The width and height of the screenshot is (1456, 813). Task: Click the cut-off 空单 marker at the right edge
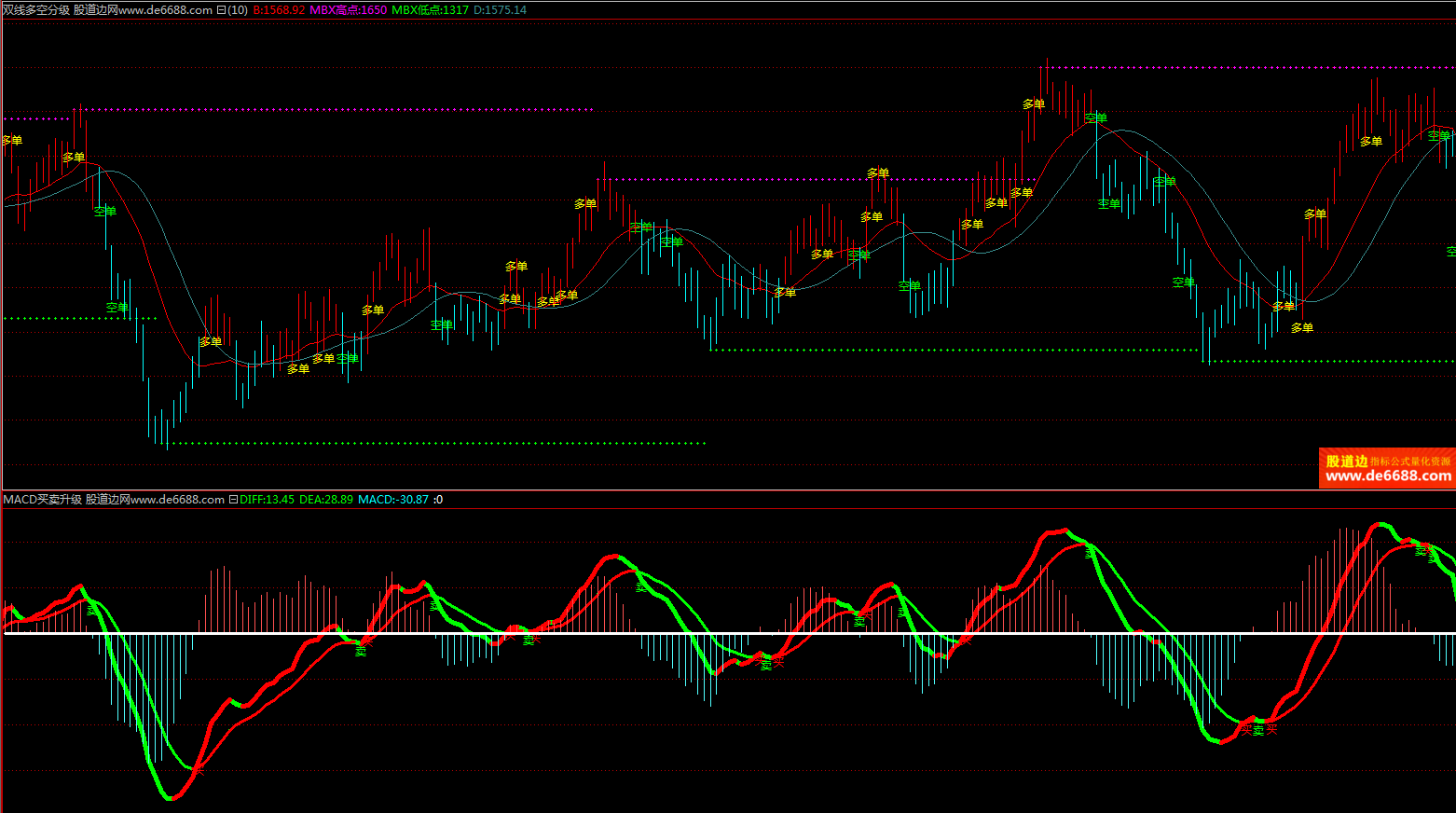pos(1450,252)
